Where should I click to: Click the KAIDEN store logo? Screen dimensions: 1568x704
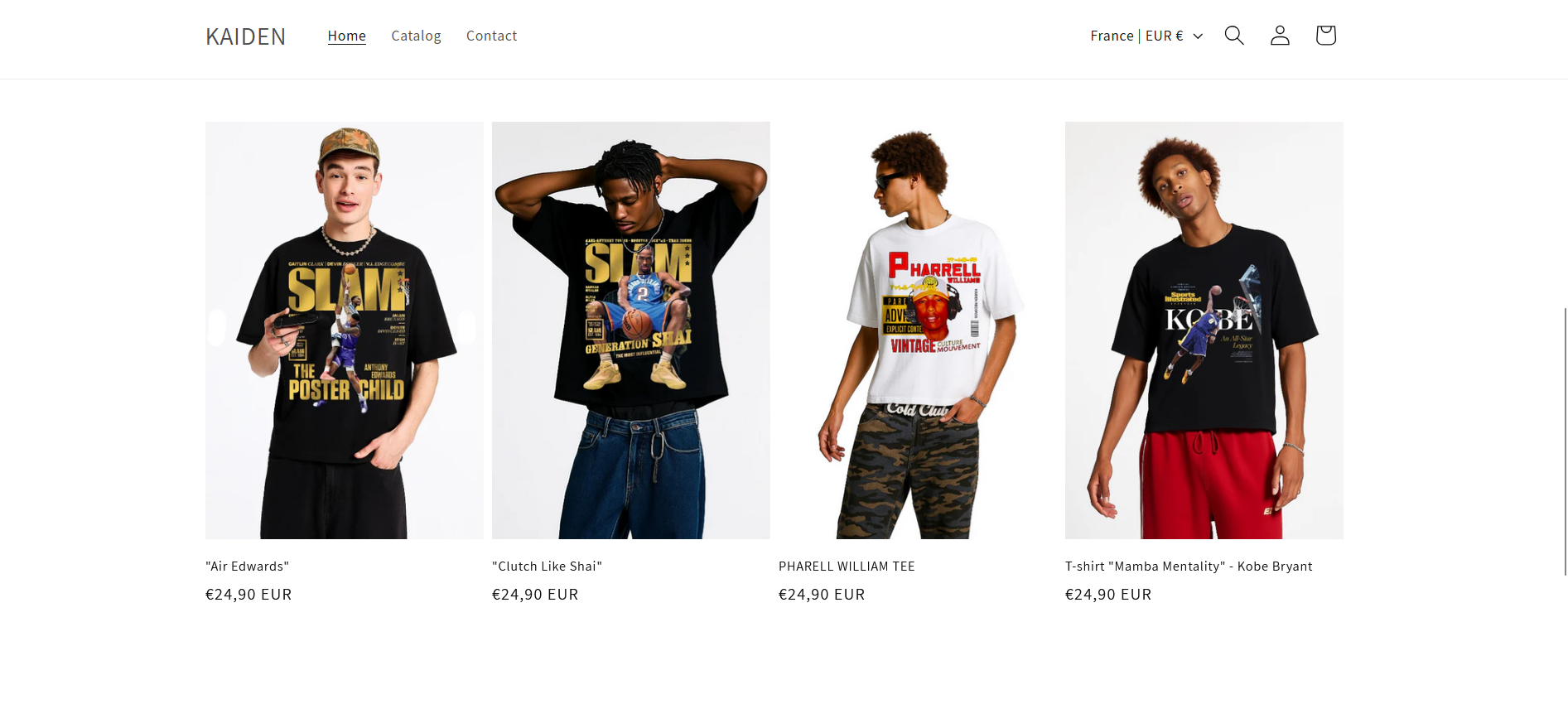pos(245,36)
